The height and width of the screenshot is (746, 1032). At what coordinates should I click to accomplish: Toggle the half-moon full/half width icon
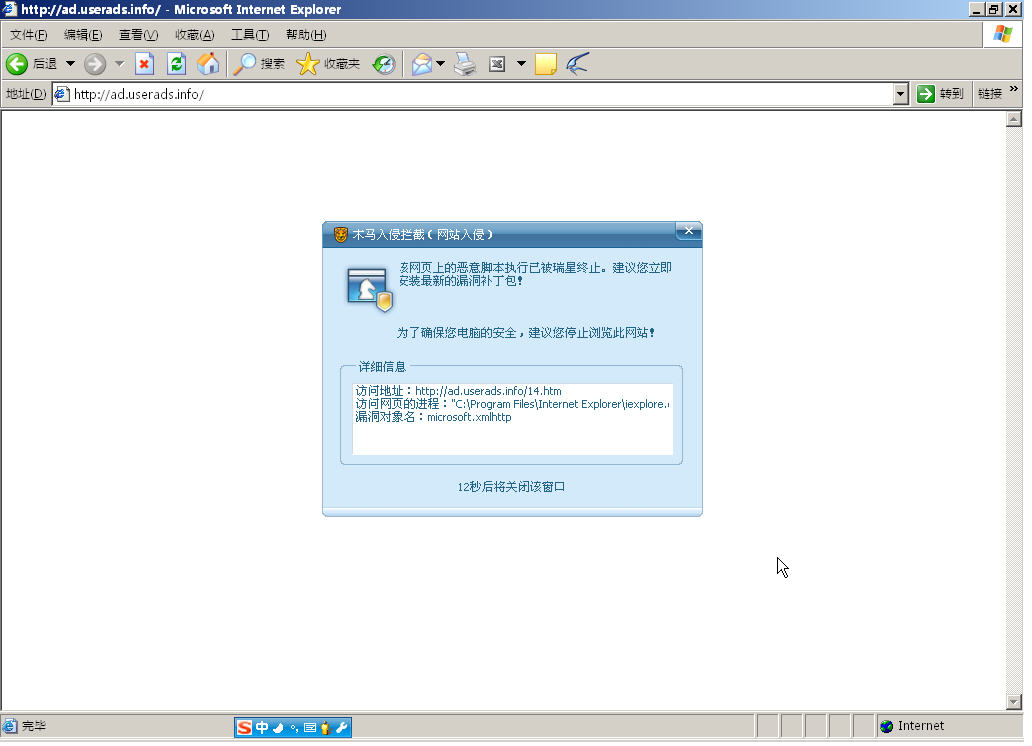(278, 728)
